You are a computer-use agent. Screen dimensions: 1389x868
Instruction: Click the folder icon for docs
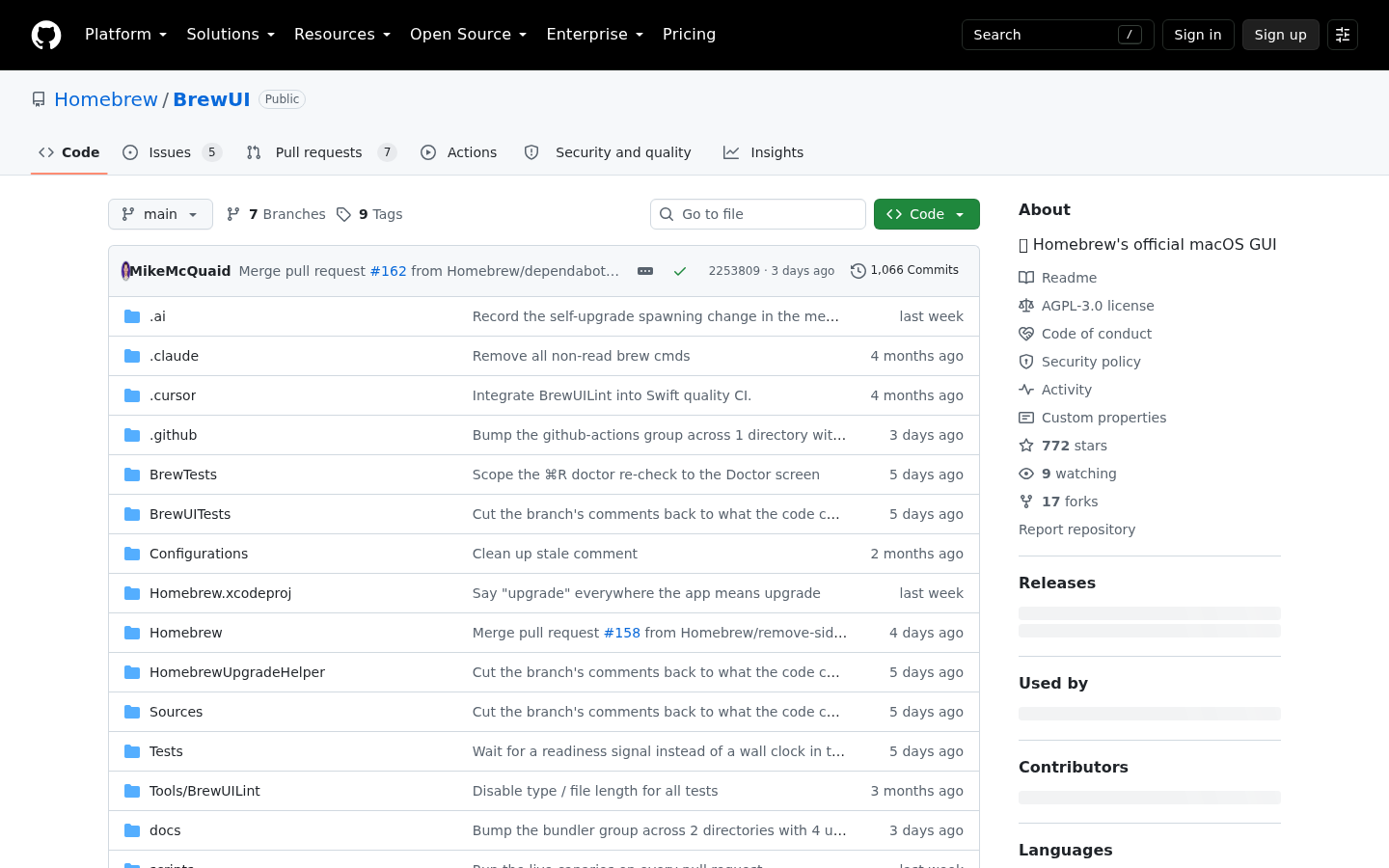click(x=132, y=830)
